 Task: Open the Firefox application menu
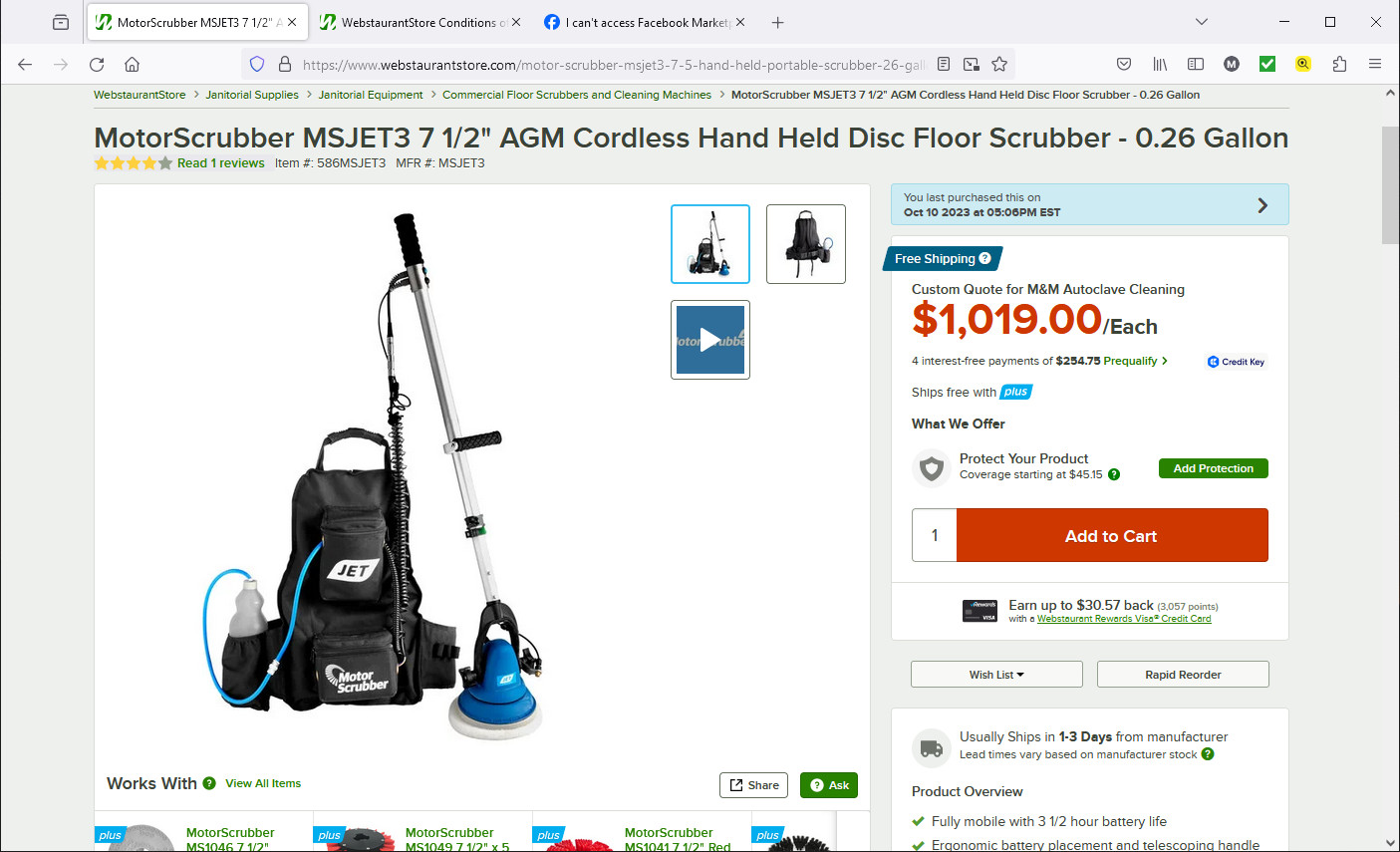click(x=1375, y=64)
